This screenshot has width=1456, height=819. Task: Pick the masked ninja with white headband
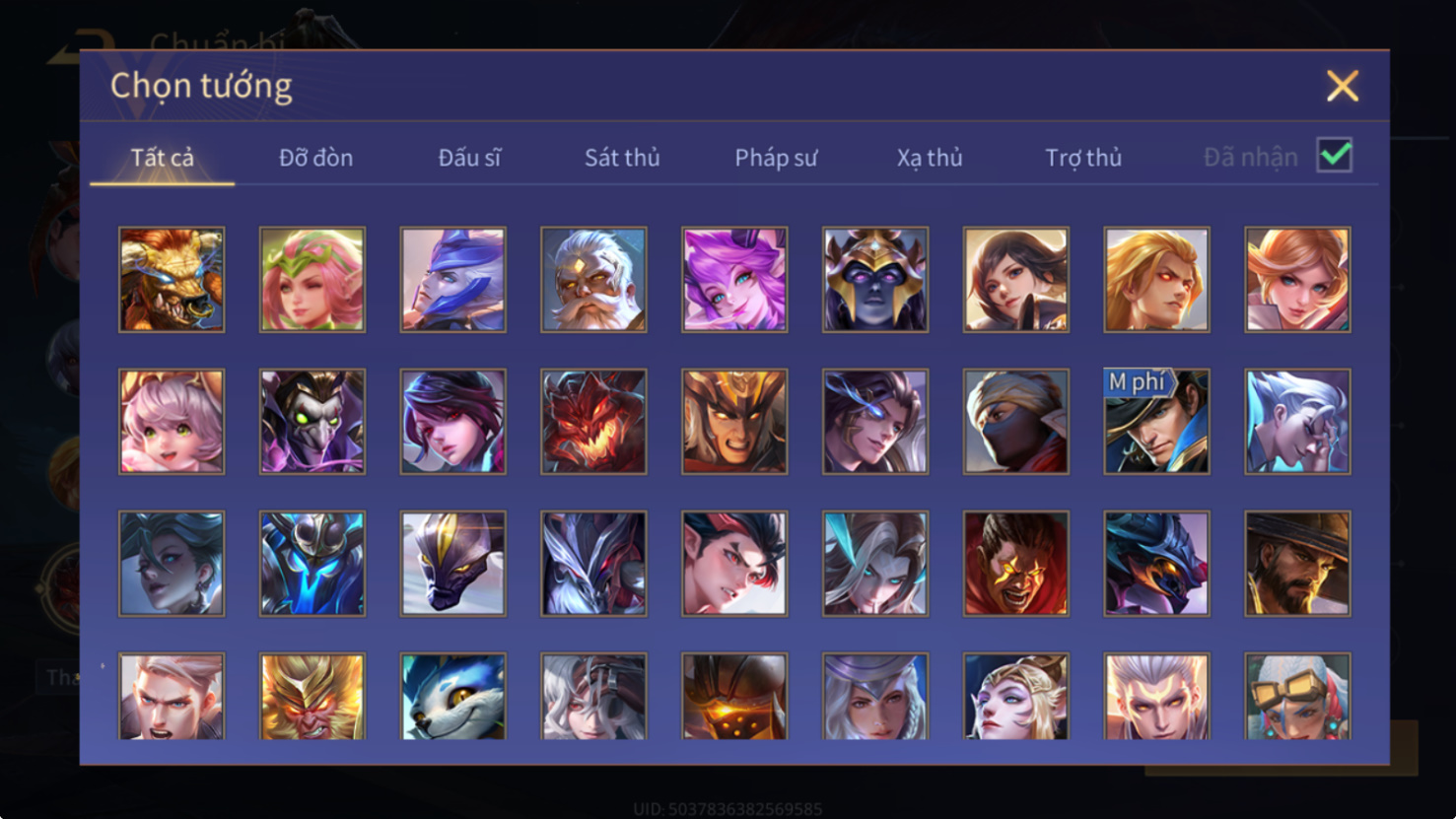(x=1016, y=422)
